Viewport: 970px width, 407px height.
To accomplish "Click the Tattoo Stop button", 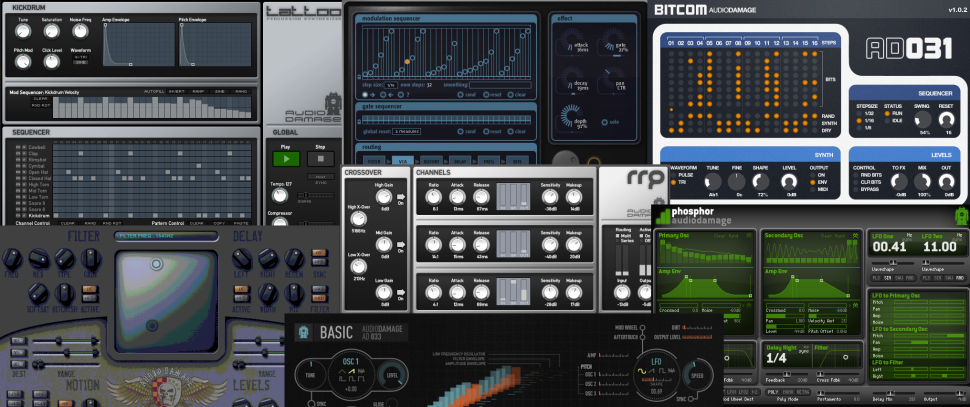I will tap(320, 159).
